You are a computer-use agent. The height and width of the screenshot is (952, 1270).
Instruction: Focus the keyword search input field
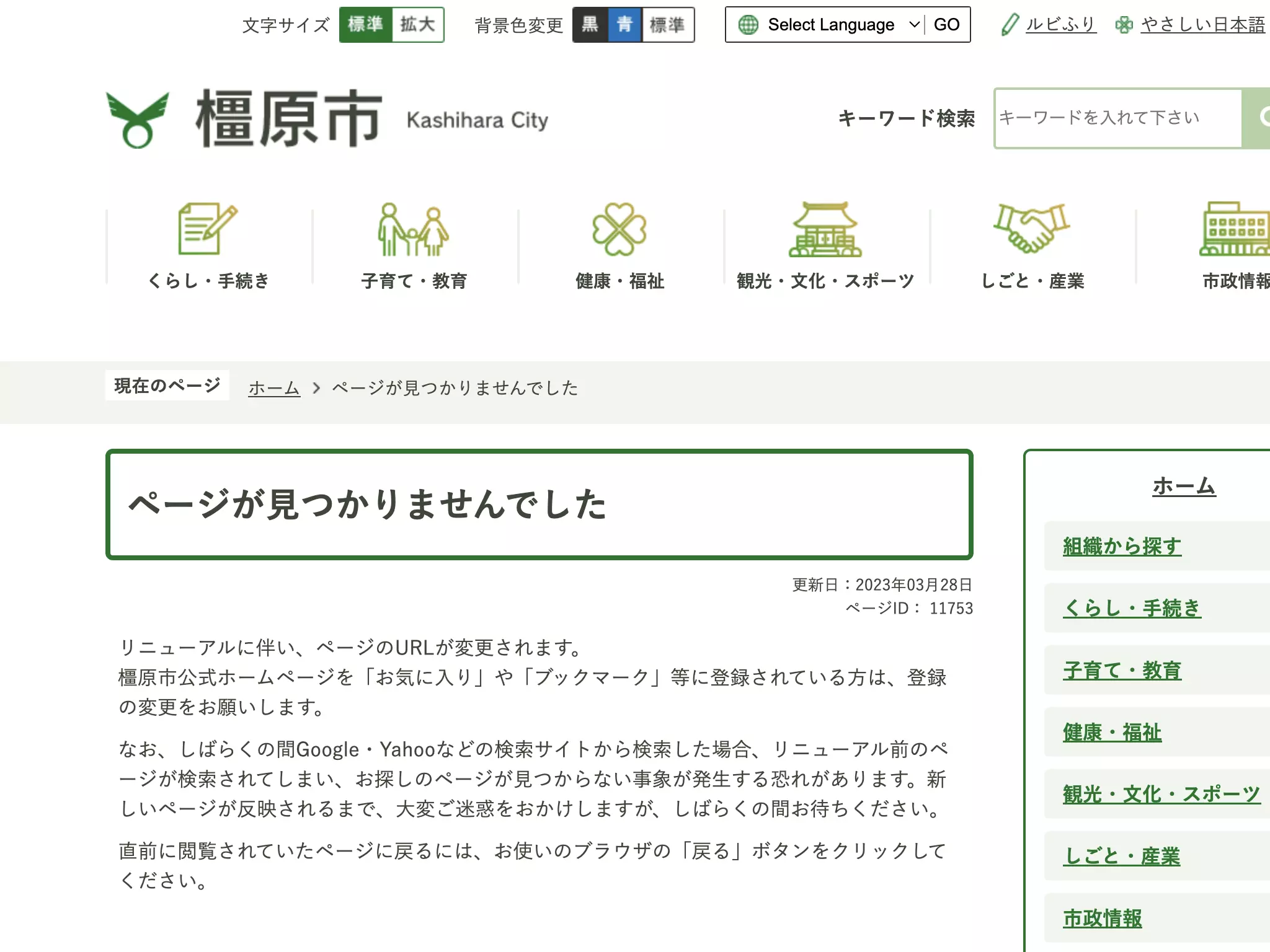point(1118,118)
